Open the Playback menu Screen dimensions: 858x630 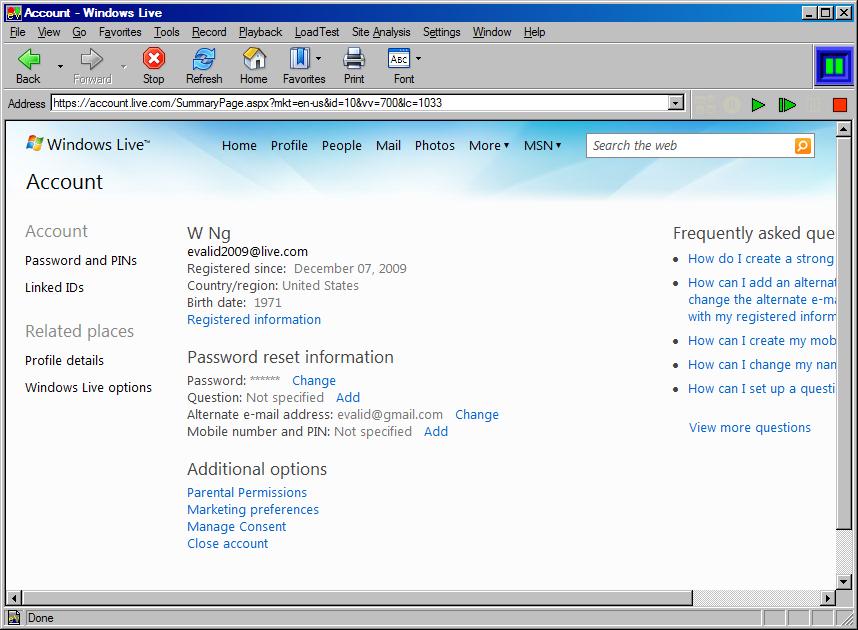[260, 32]
